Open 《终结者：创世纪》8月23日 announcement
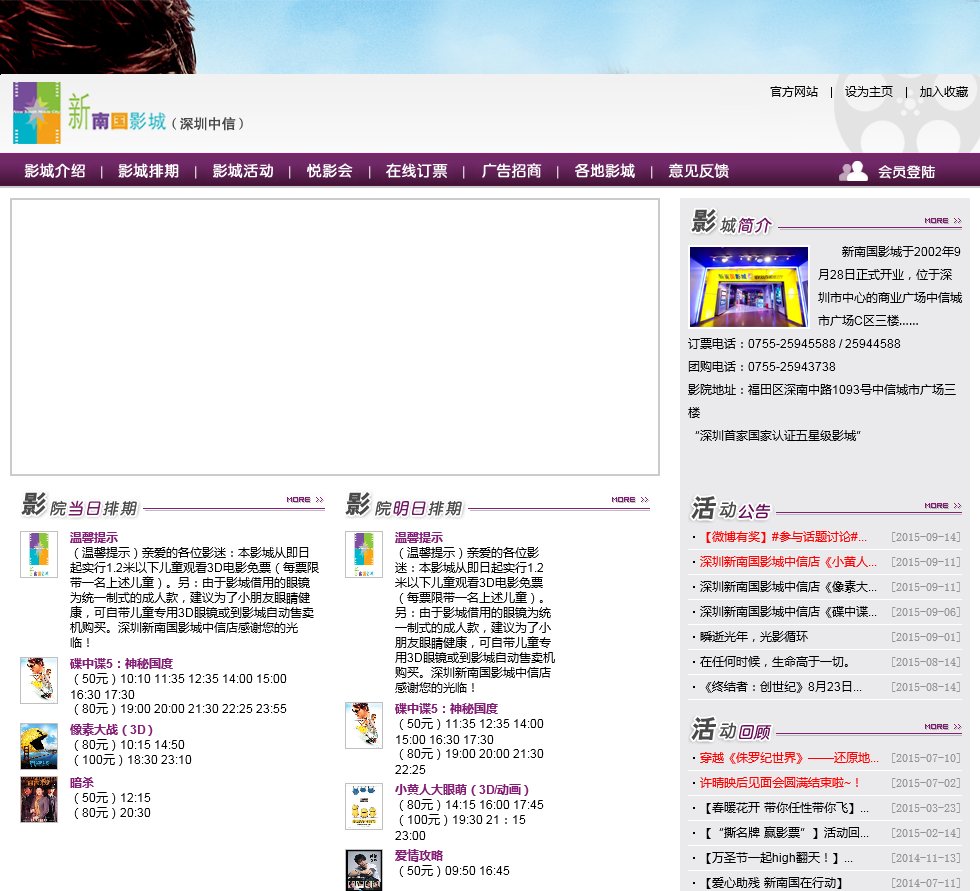This screenshot has width=980, height=891. [781, 687]
